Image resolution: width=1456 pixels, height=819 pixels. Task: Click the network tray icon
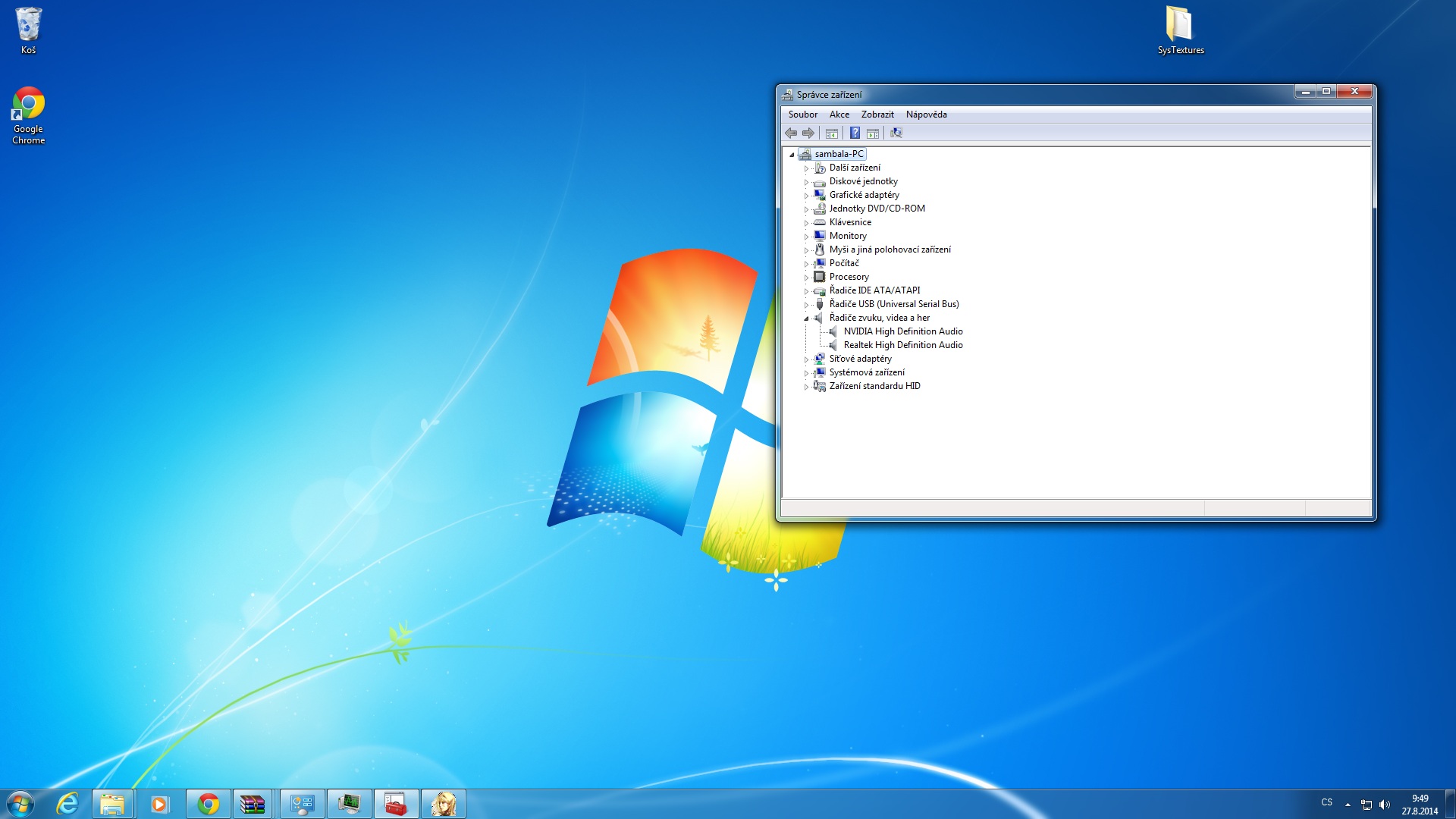1367,805
